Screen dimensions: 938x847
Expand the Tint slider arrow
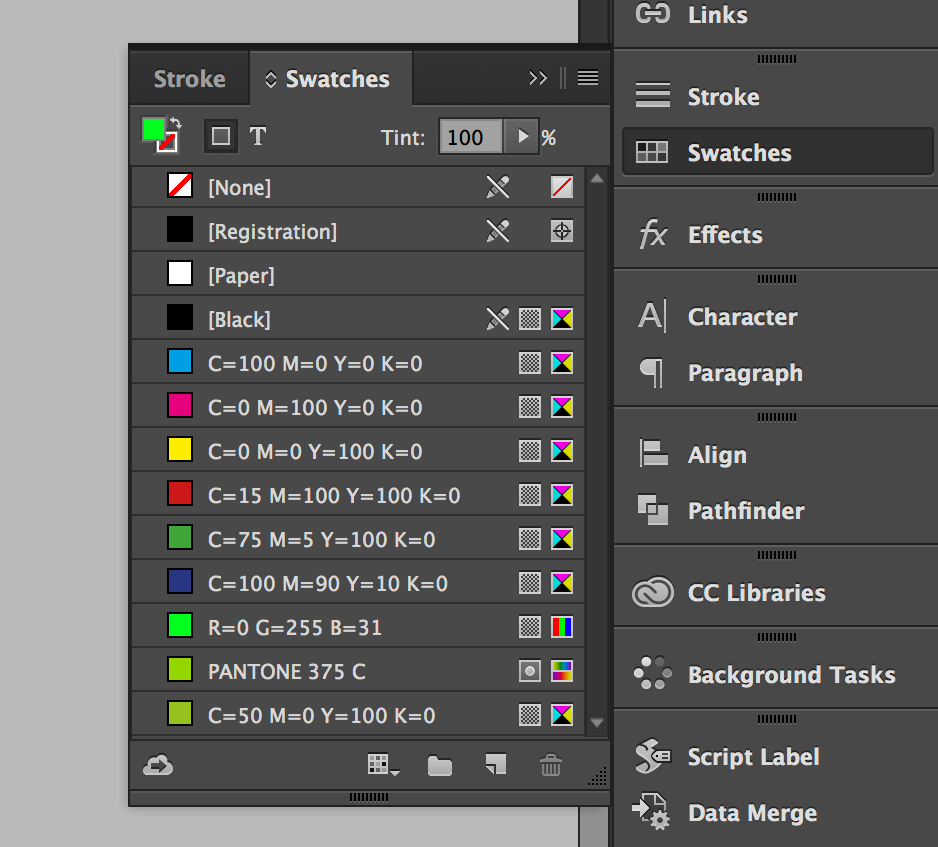[x=521, y=137]
